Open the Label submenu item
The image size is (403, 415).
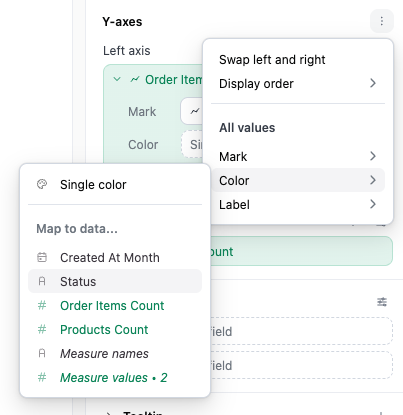tap(298, 204)
